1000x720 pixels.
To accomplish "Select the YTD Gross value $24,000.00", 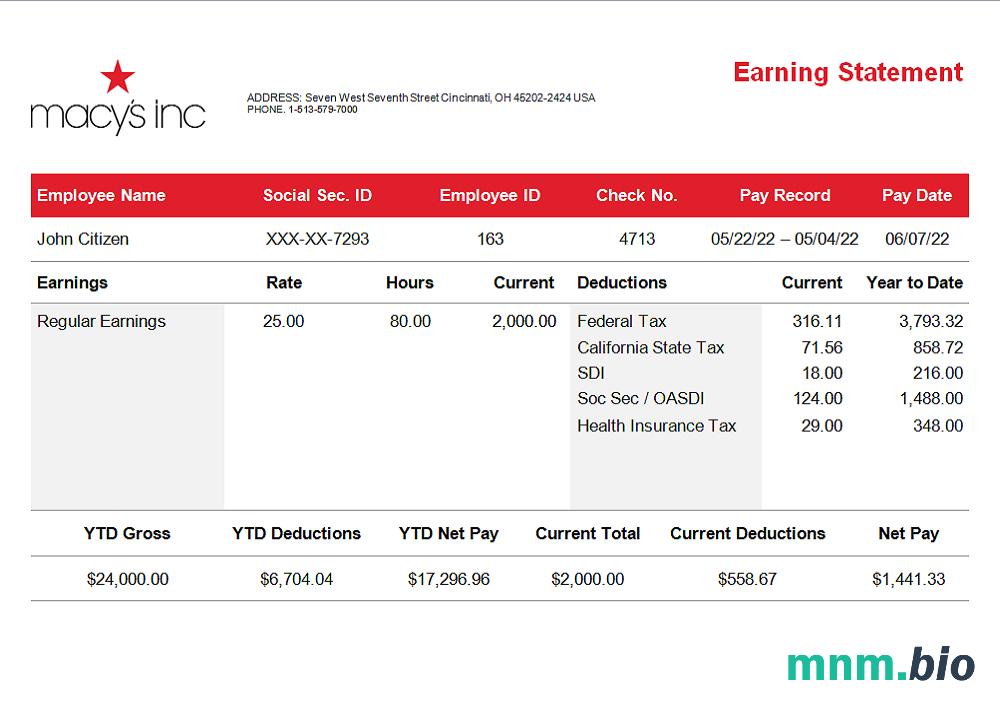I will tap(127, 579).
